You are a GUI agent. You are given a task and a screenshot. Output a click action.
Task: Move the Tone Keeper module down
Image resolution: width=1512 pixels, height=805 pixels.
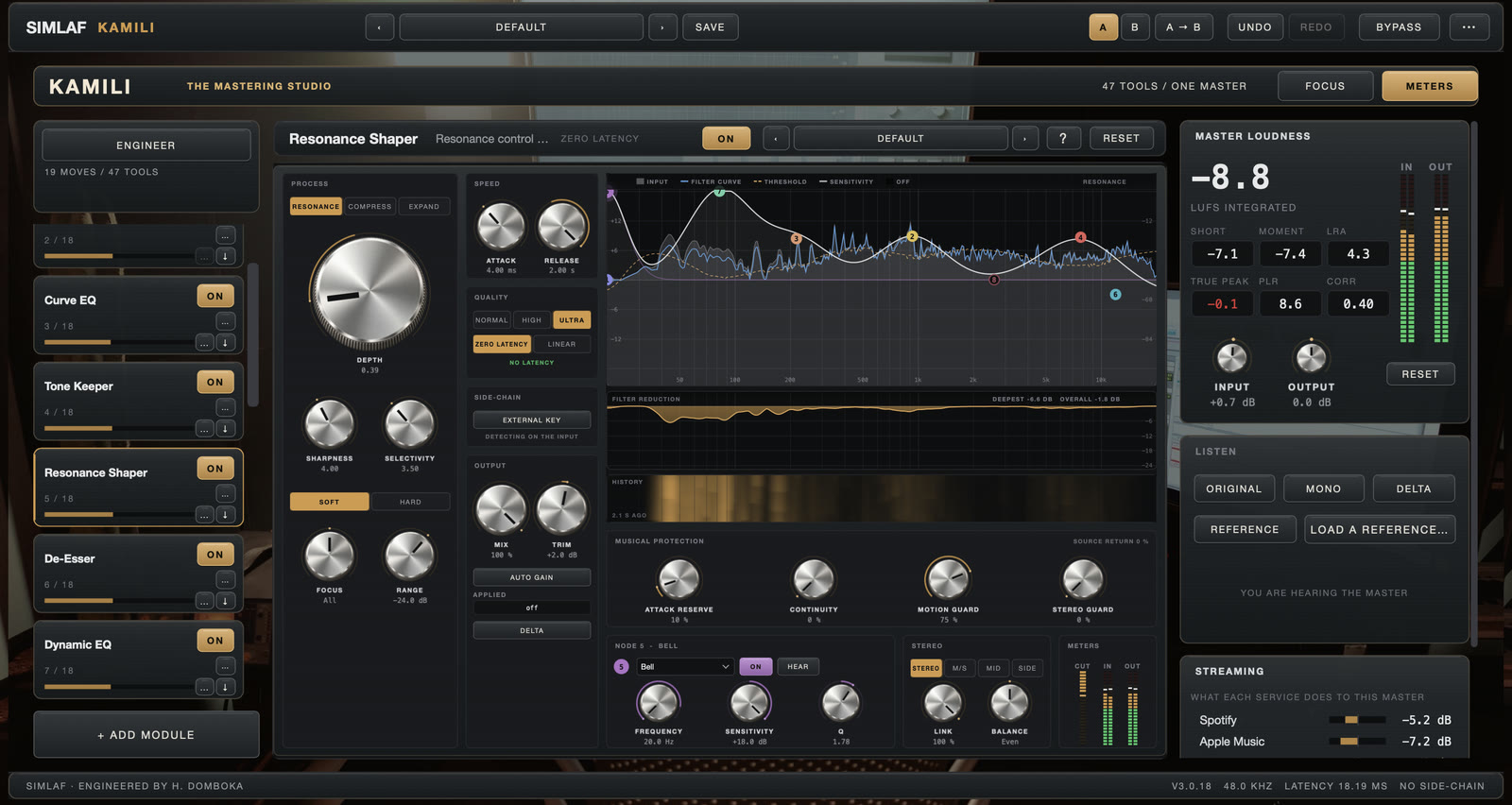(225, 429)
